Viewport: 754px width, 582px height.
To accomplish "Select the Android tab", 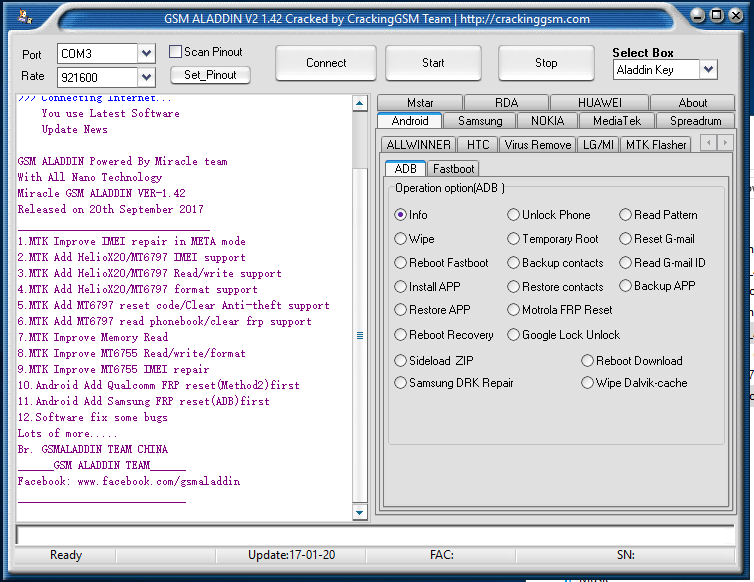I will click(x=410, y=121).
